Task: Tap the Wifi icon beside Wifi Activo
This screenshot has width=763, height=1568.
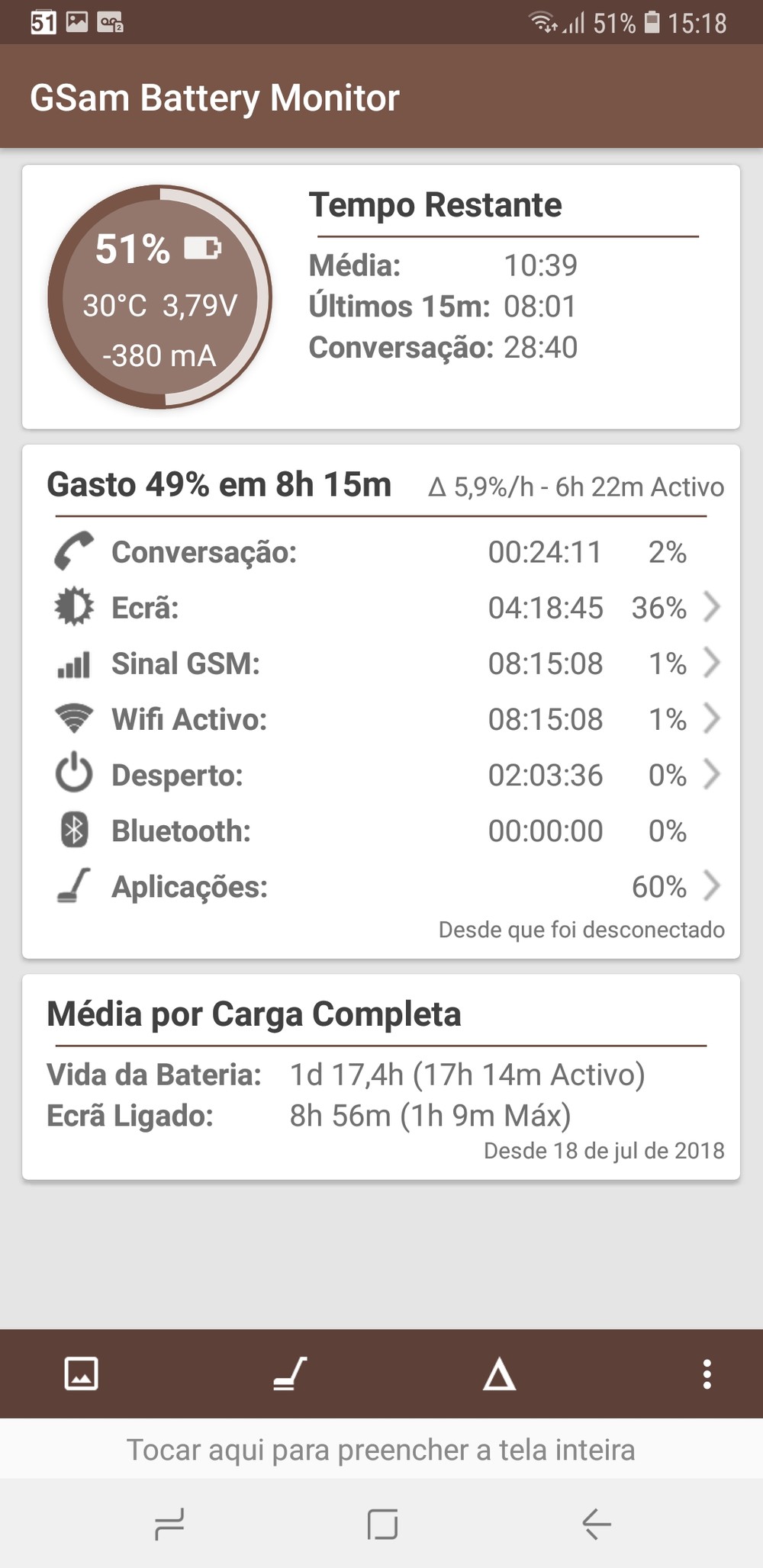Action: pyautogui.click(x=74, y=719)
